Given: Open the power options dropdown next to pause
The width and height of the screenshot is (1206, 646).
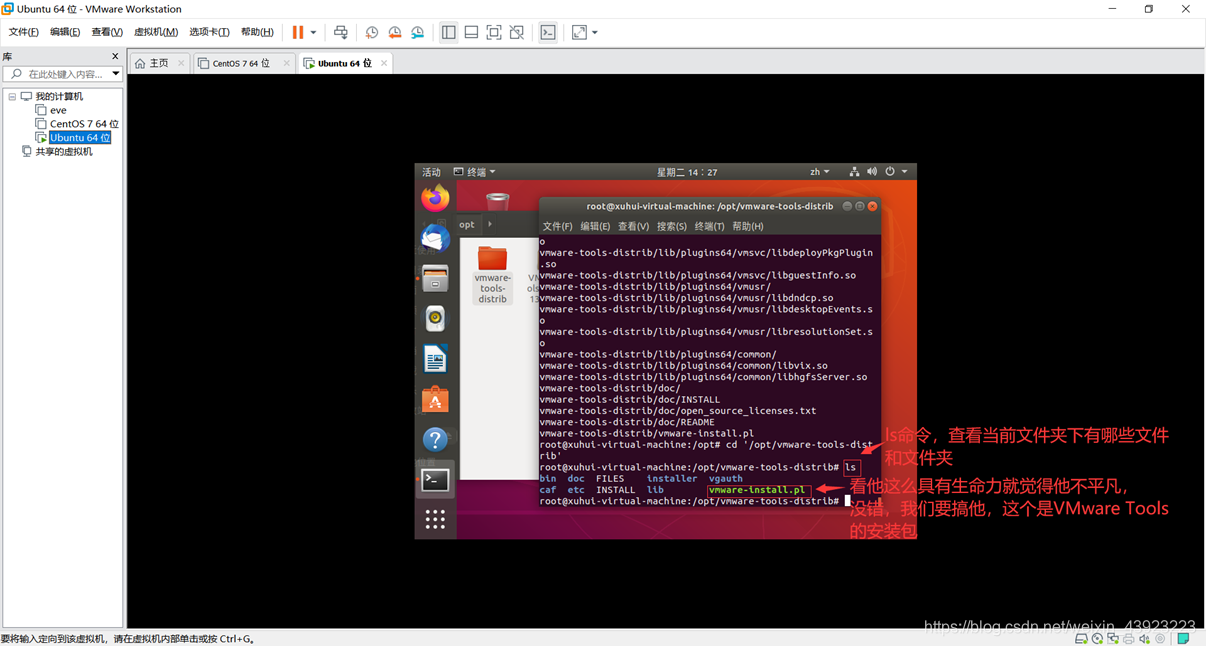Looking at the screenshot, I should 313,32.
